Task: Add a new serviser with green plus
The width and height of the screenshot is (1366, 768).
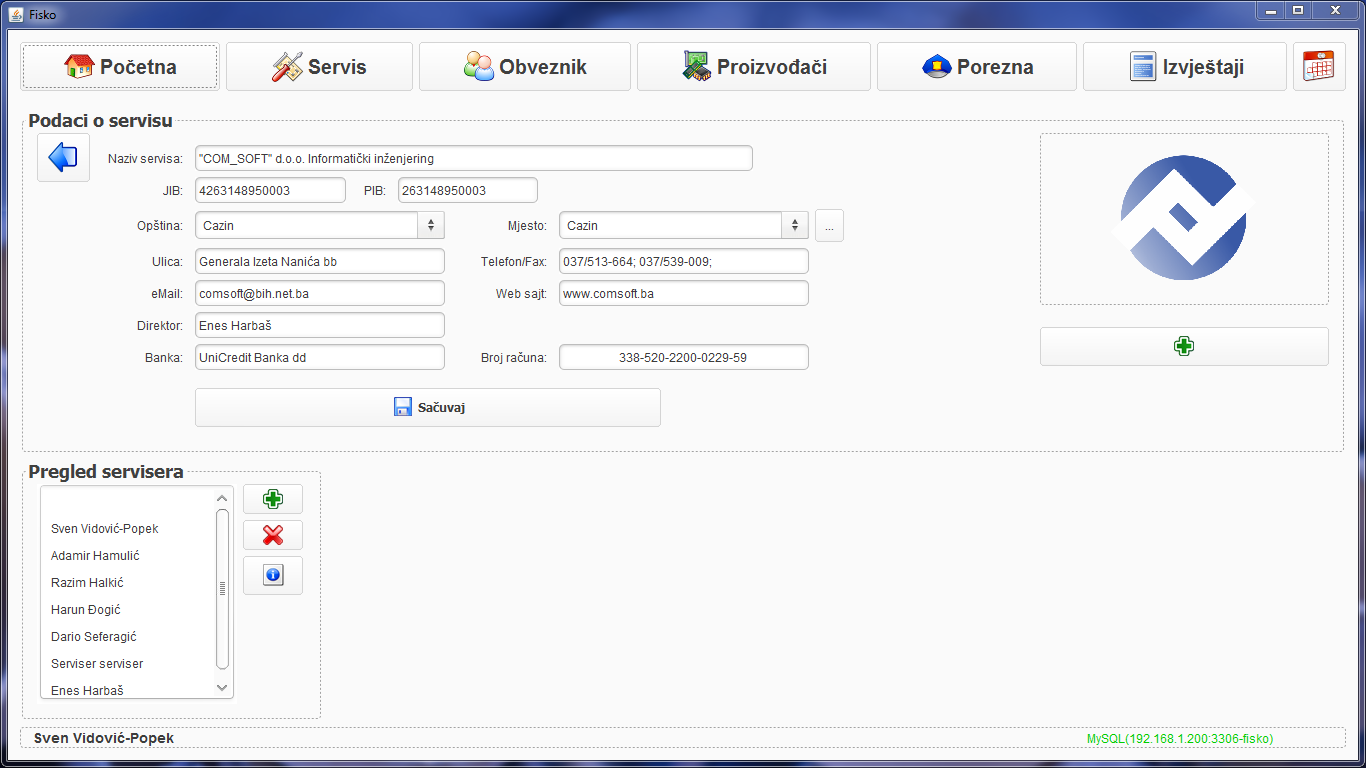Action: click(x=272, y=499)
